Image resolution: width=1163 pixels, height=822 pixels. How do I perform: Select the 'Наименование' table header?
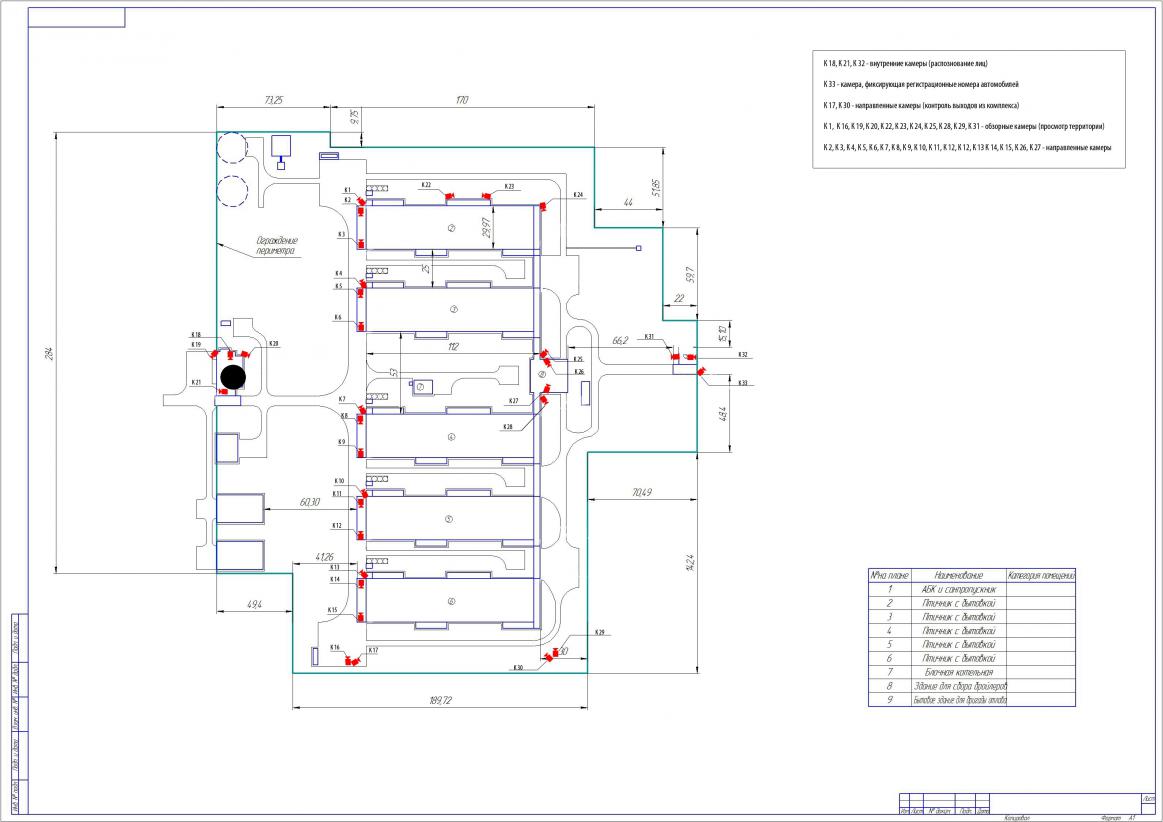click(x=958, y=575)
